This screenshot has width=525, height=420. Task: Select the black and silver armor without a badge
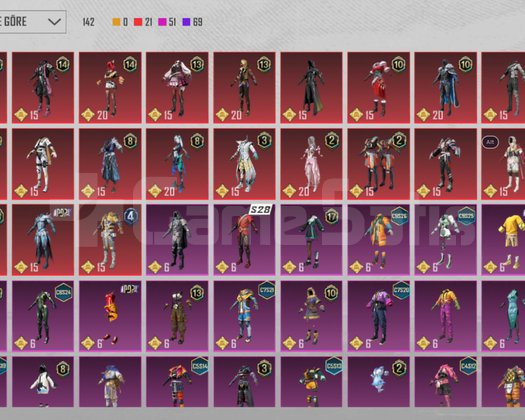(446, 164)
